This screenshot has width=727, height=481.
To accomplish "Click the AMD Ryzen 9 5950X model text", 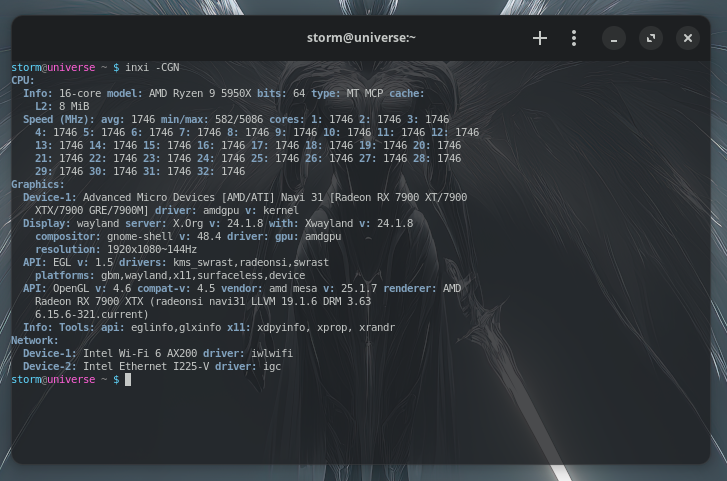I will [194, 93].
